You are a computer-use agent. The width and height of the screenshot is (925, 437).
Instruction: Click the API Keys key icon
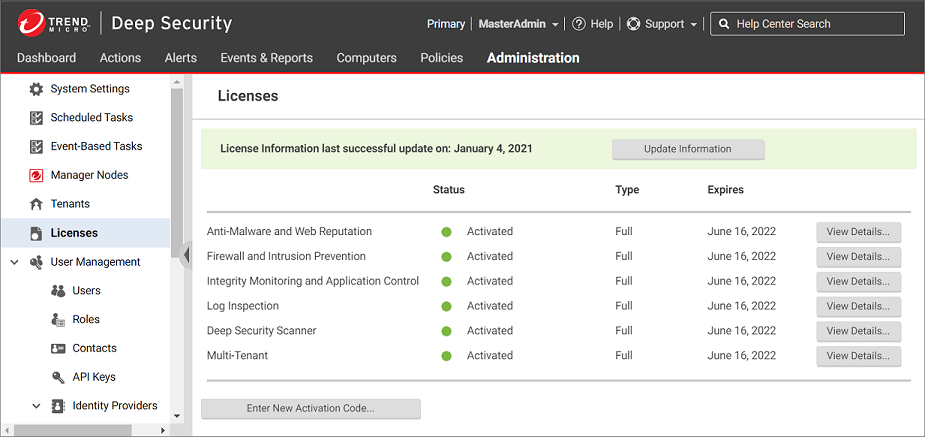[58, 377]
